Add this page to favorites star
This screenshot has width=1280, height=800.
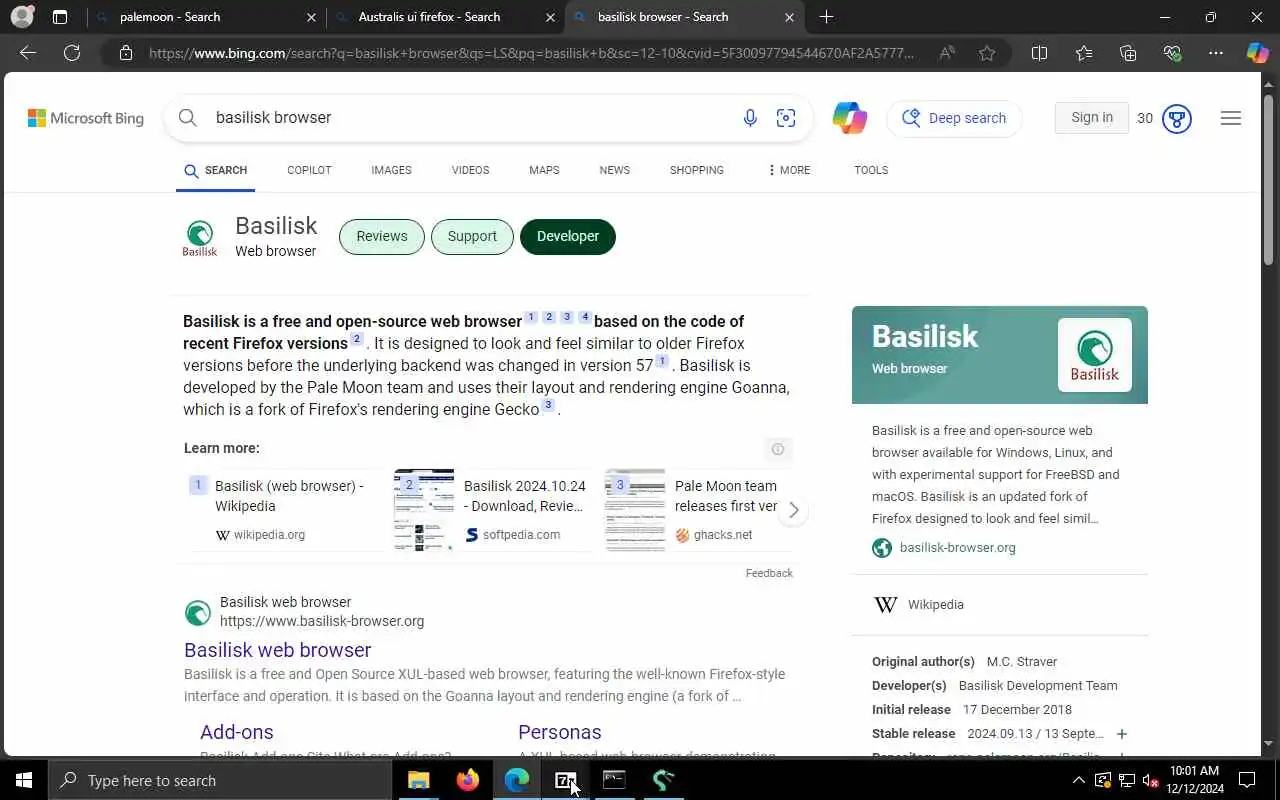[987, 53]
